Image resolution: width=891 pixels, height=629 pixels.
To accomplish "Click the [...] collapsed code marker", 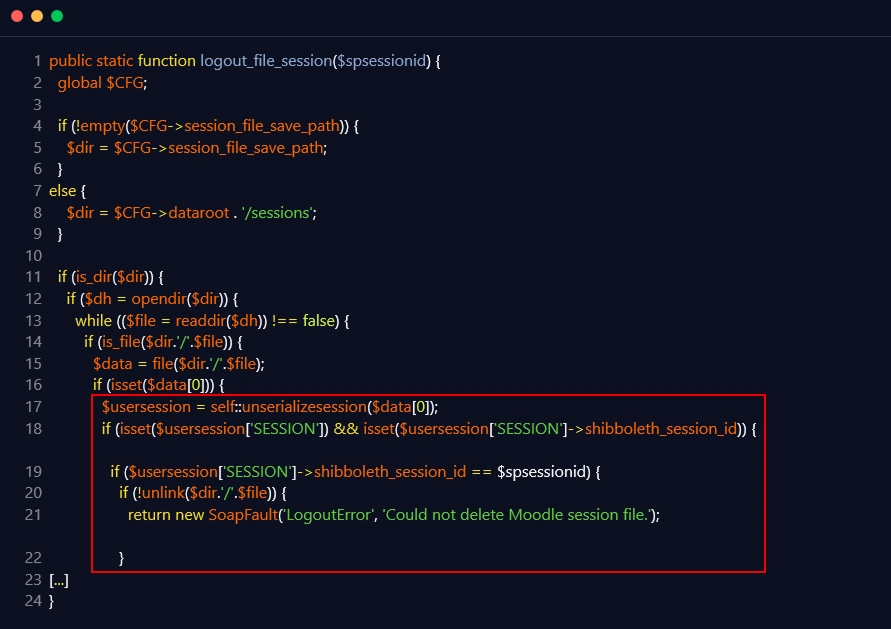I will point(58,580).
